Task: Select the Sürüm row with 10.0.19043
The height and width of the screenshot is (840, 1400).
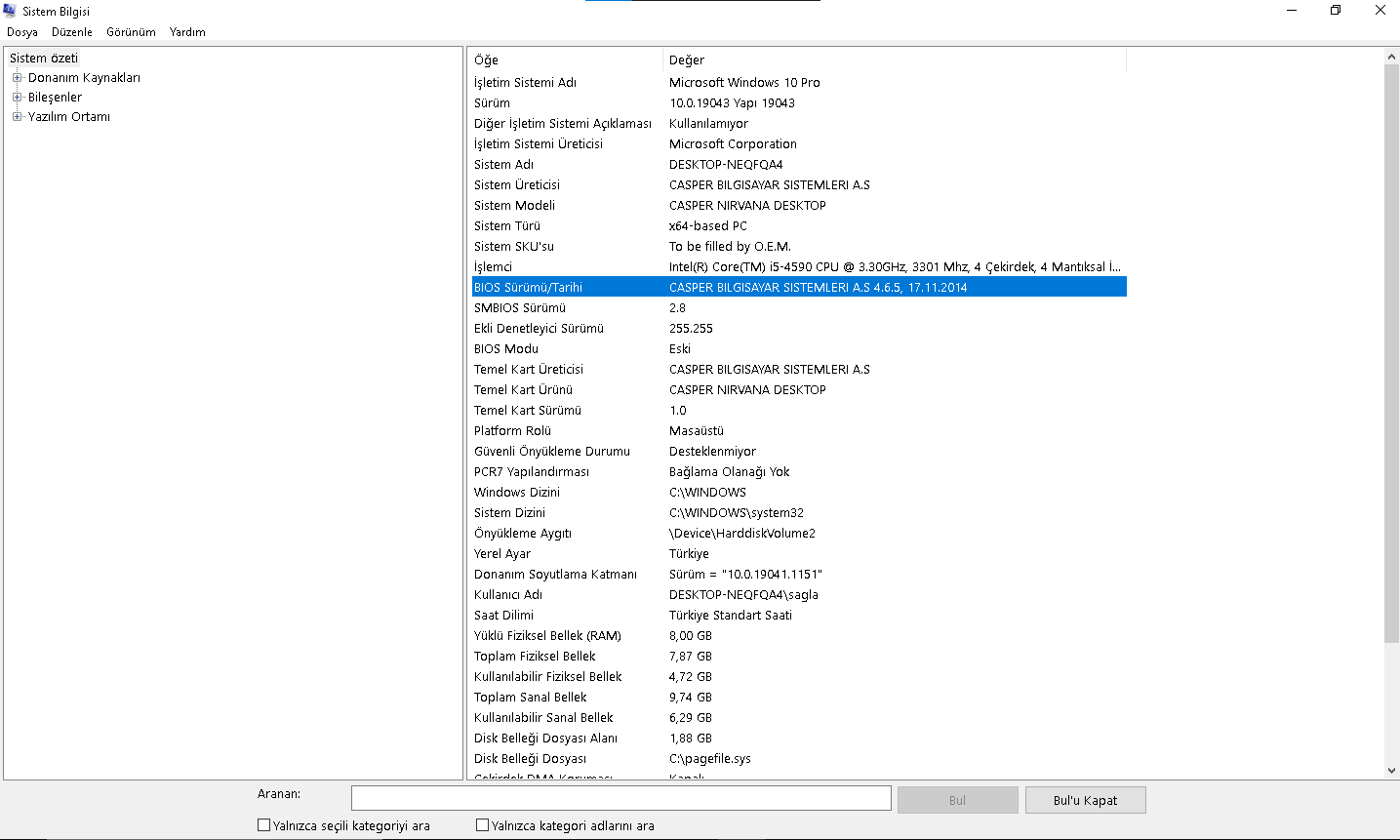Action: tap(799, 103)
